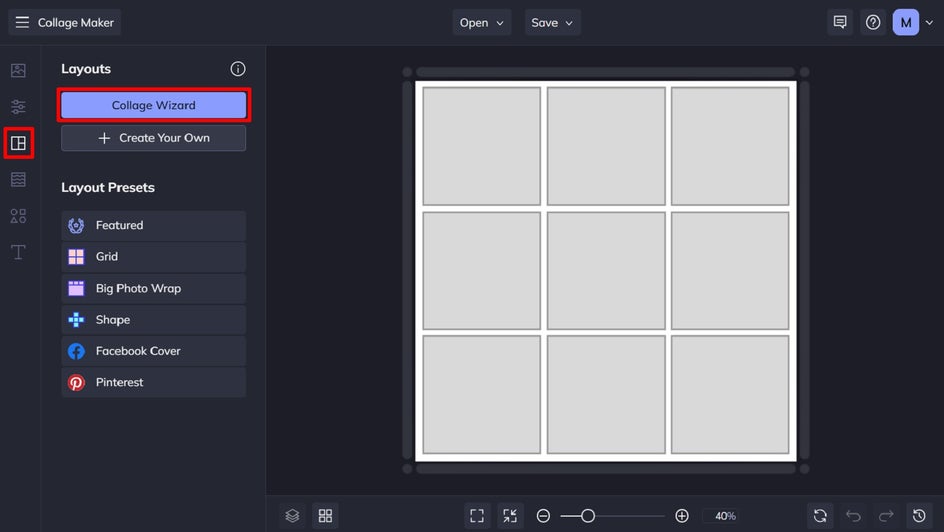
Task: Open the layers panel icon
Action: coord(292,516)
